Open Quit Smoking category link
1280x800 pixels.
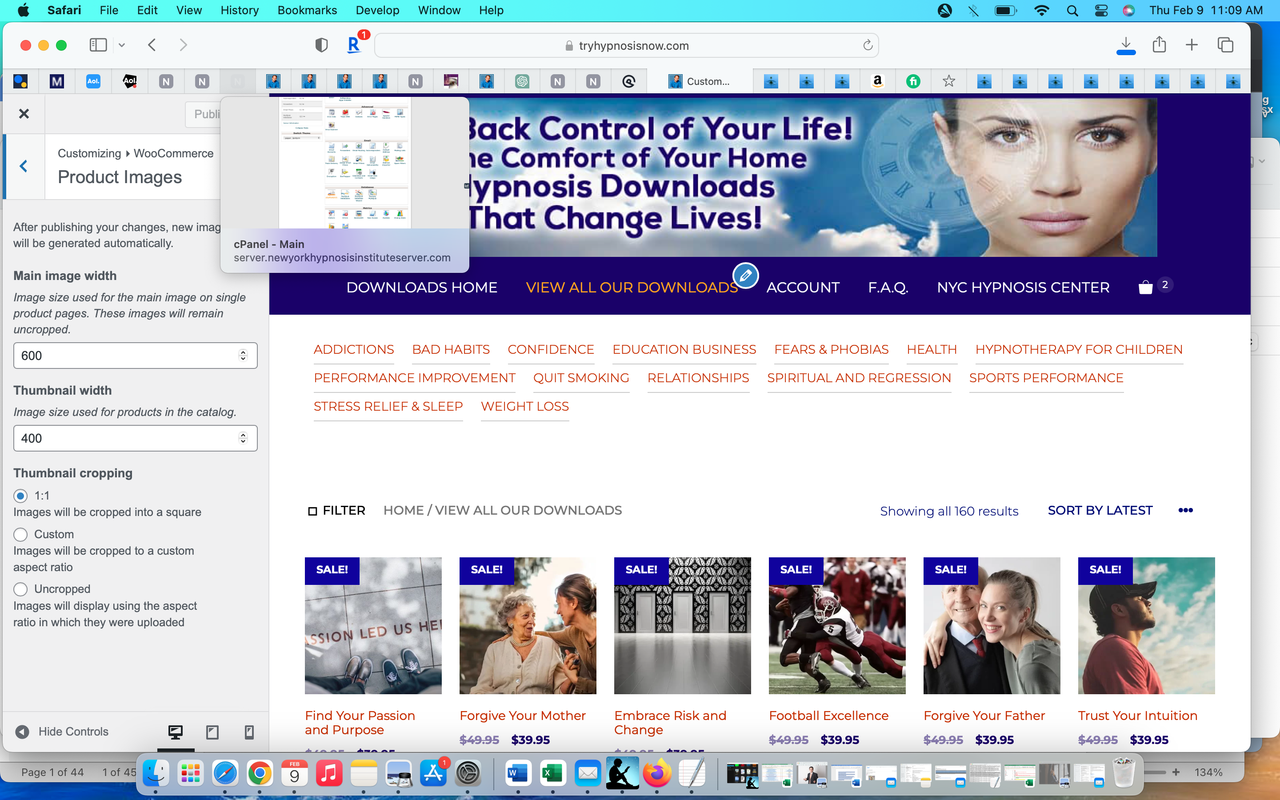coord(581,377)
